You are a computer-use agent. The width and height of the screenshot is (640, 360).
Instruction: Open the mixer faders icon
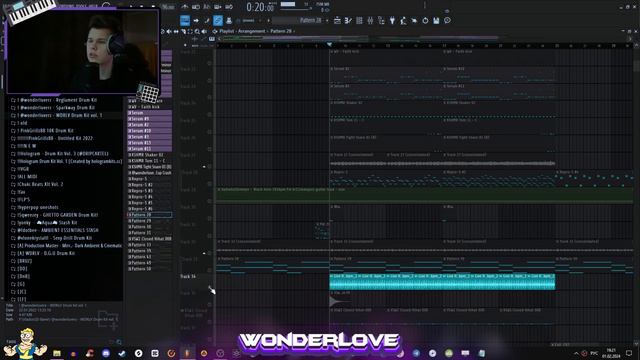point(370,20)
